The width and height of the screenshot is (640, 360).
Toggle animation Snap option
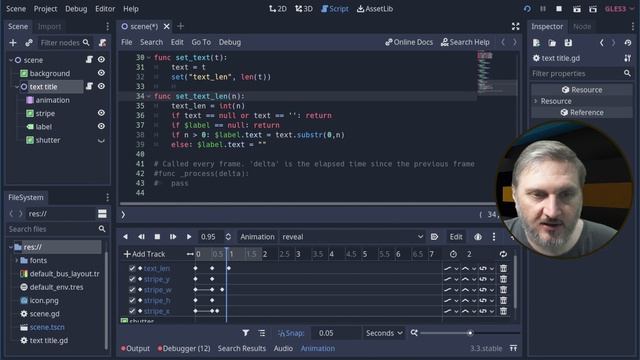coord(291,333)
